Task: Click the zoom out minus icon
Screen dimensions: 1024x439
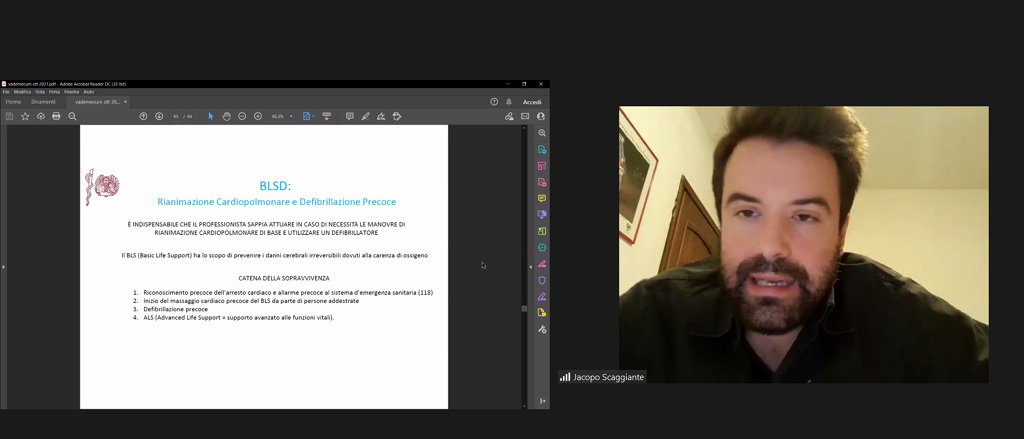Action: (242, 116)
